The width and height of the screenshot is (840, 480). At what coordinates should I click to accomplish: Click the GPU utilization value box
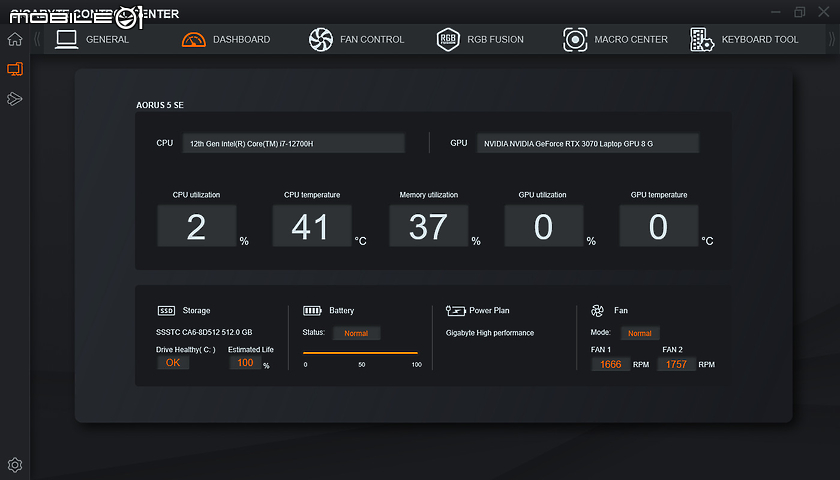(544, 226)
